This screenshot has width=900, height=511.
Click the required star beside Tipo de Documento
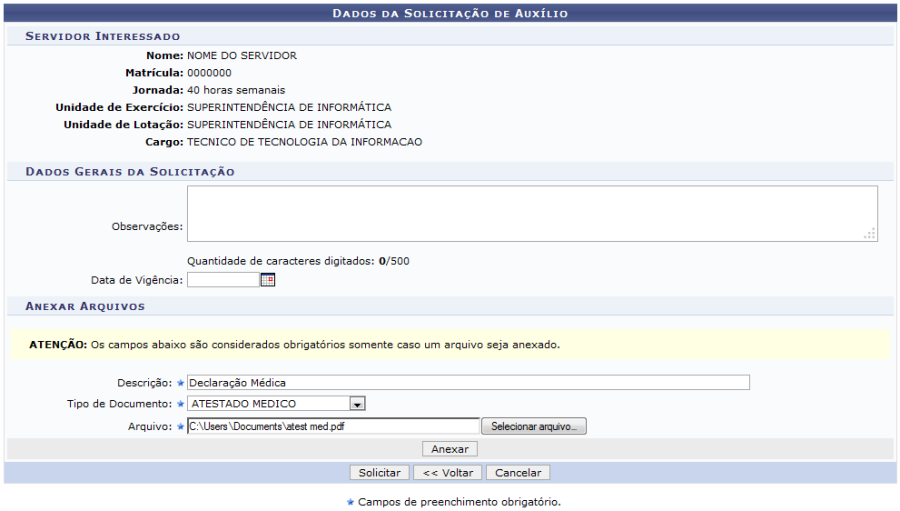pos(181,404)
